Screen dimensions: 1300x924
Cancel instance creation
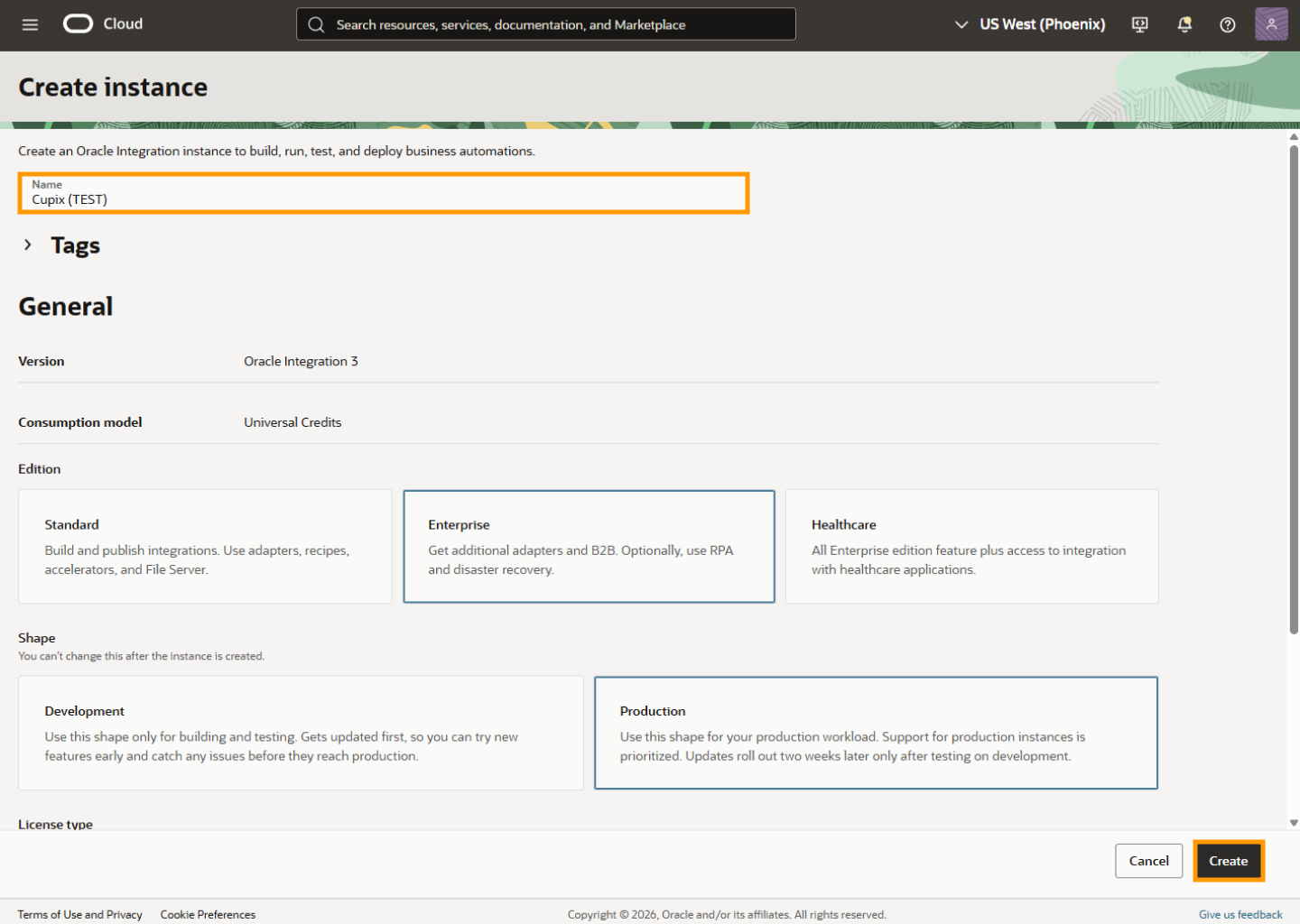pyautogui.click(x=1149, y=861)
